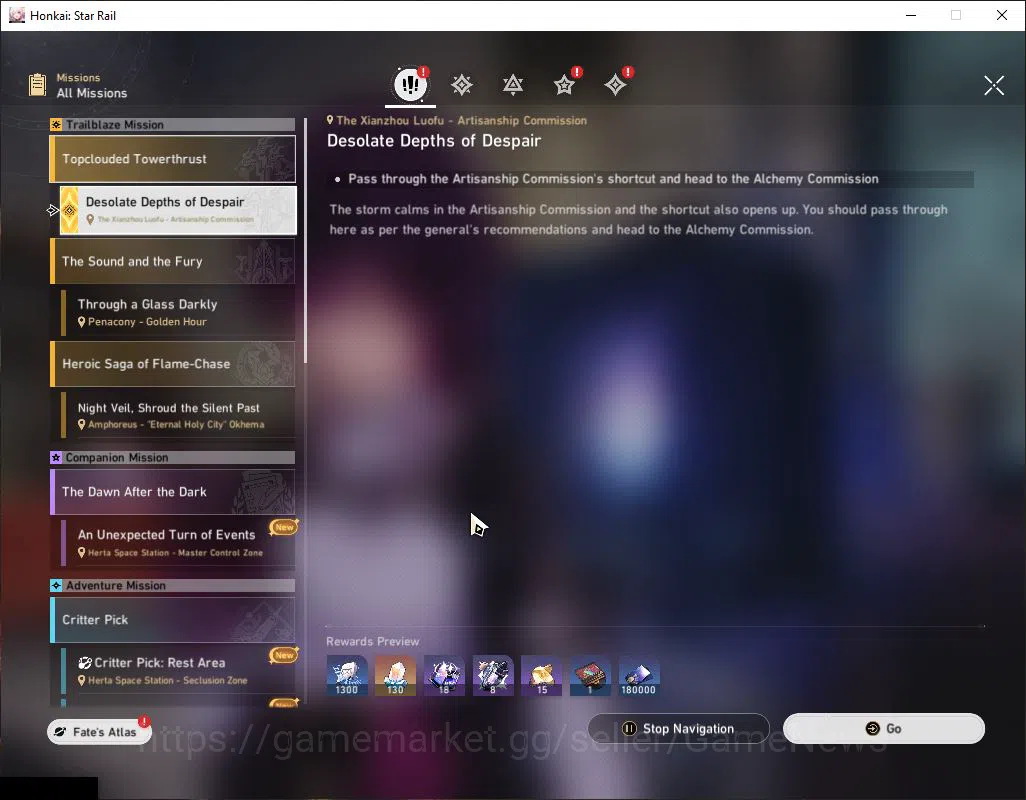Click Stop Navigation button

pos(679,729)
